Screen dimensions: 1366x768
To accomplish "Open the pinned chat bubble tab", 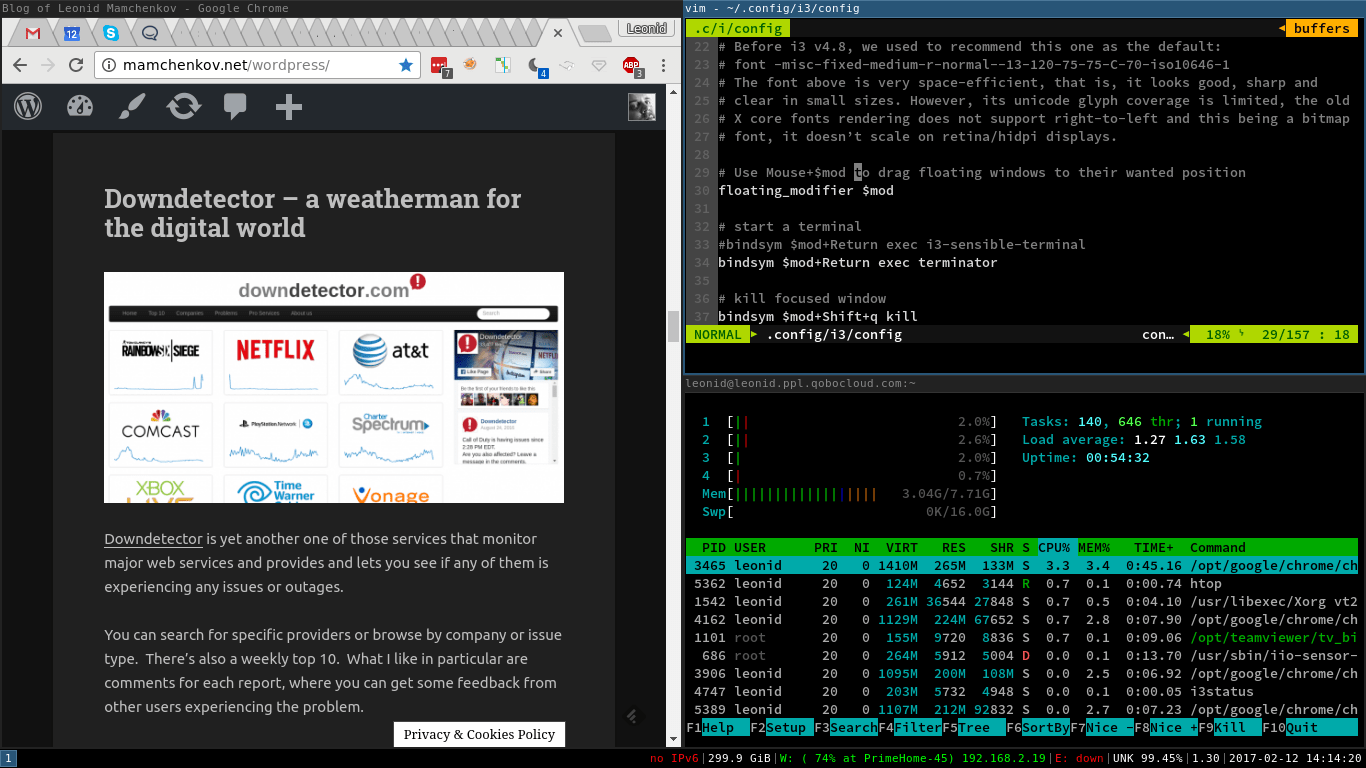I will click(x=150, y=33).
